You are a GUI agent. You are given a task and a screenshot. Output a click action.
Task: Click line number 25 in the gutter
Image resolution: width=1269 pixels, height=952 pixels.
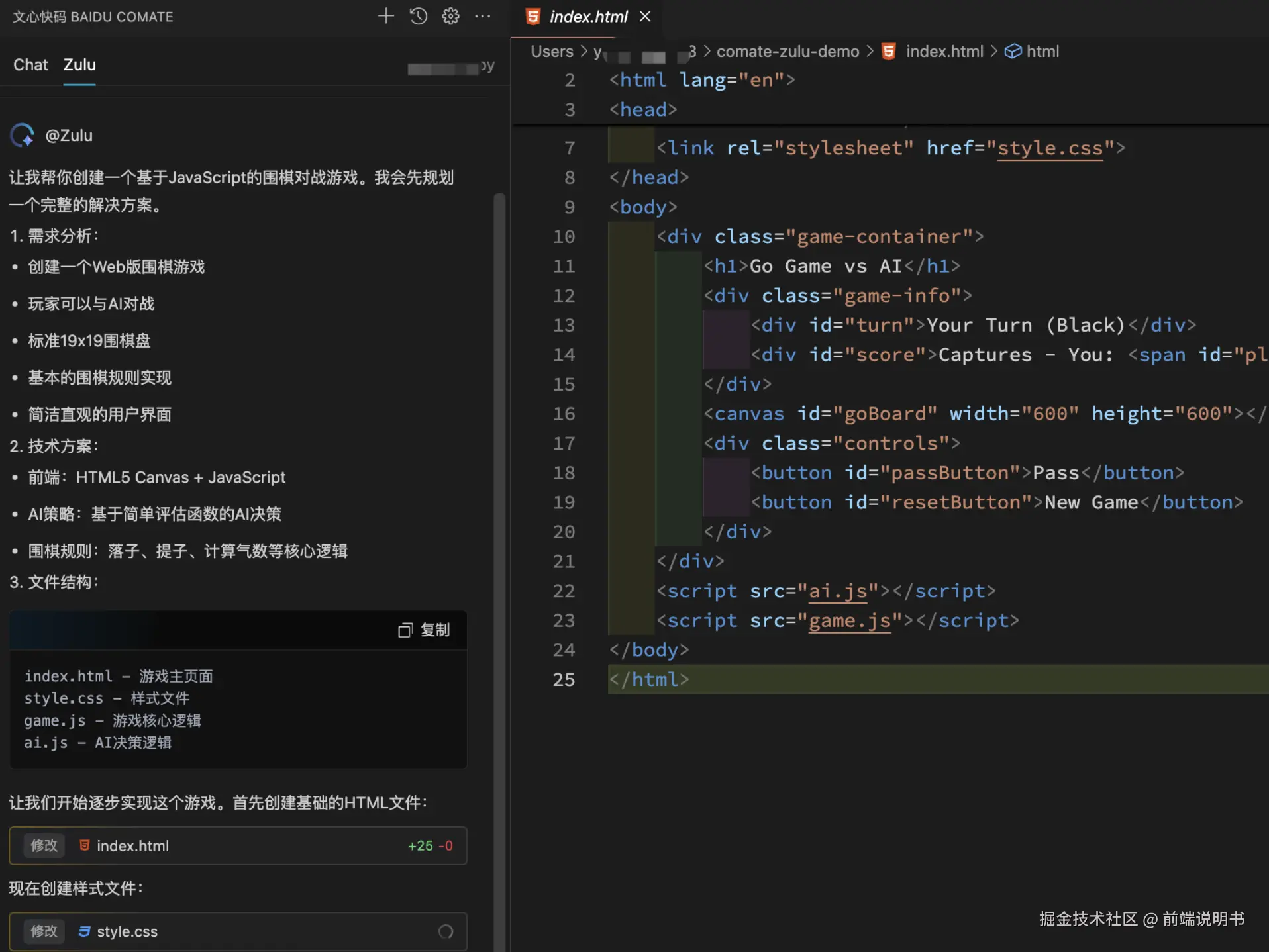coord(564,679)
